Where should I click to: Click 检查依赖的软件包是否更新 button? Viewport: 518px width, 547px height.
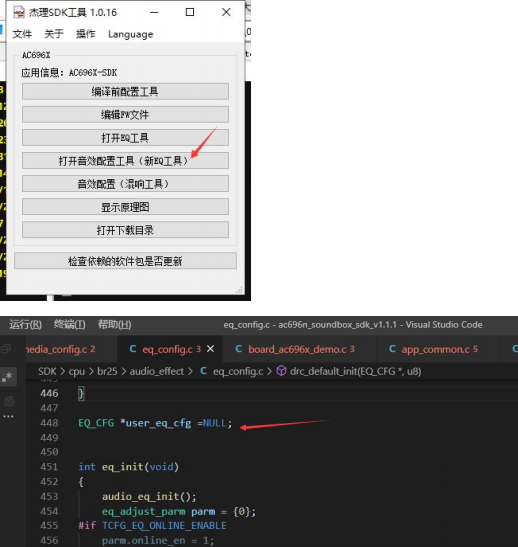point(125,261)
